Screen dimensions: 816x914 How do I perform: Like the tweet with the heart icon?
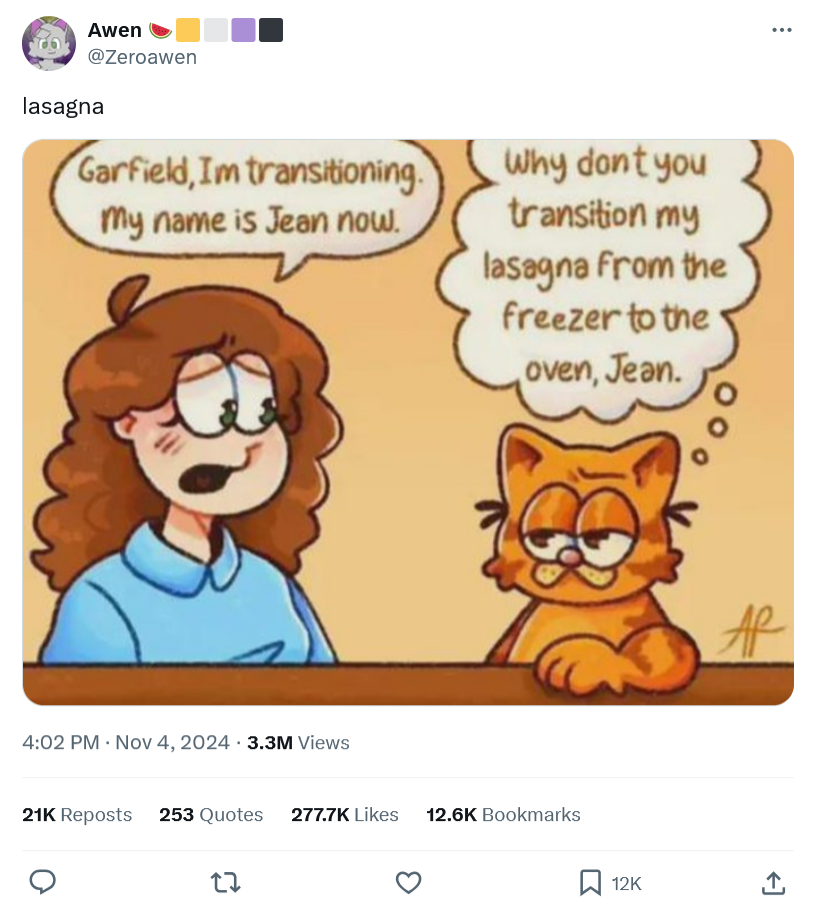pyautogui.click(x=408, y=882)
